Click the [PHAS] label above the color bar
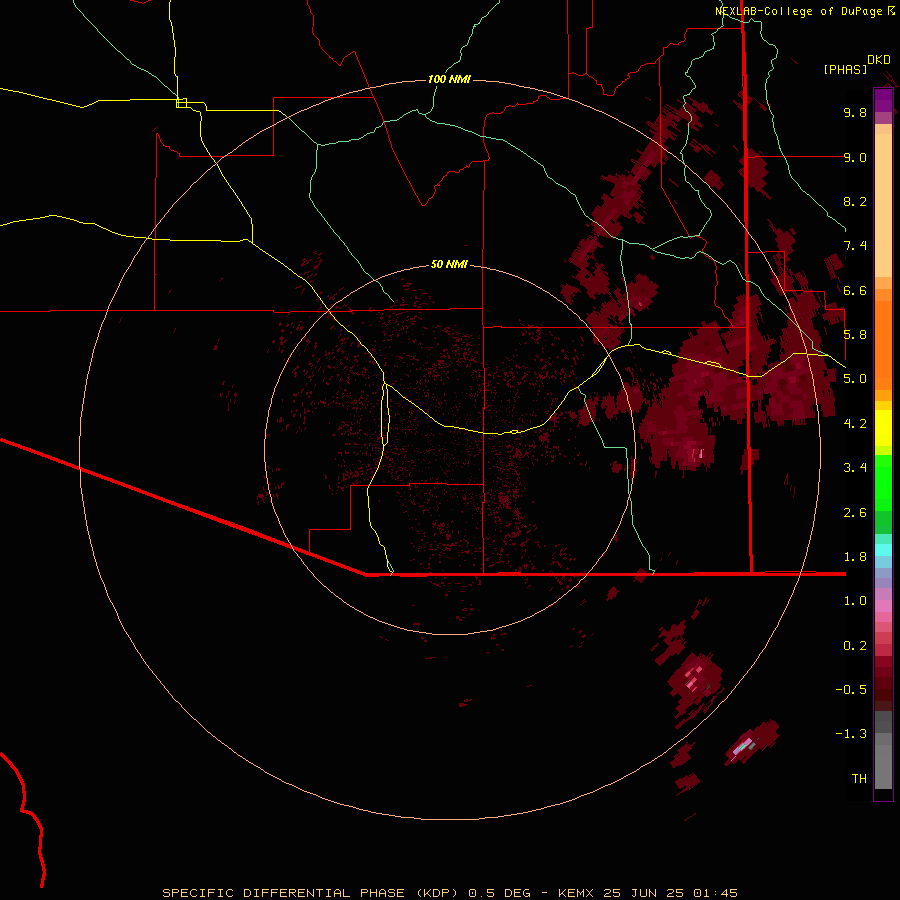Screen dimensions: 900x900 [845, 70]
